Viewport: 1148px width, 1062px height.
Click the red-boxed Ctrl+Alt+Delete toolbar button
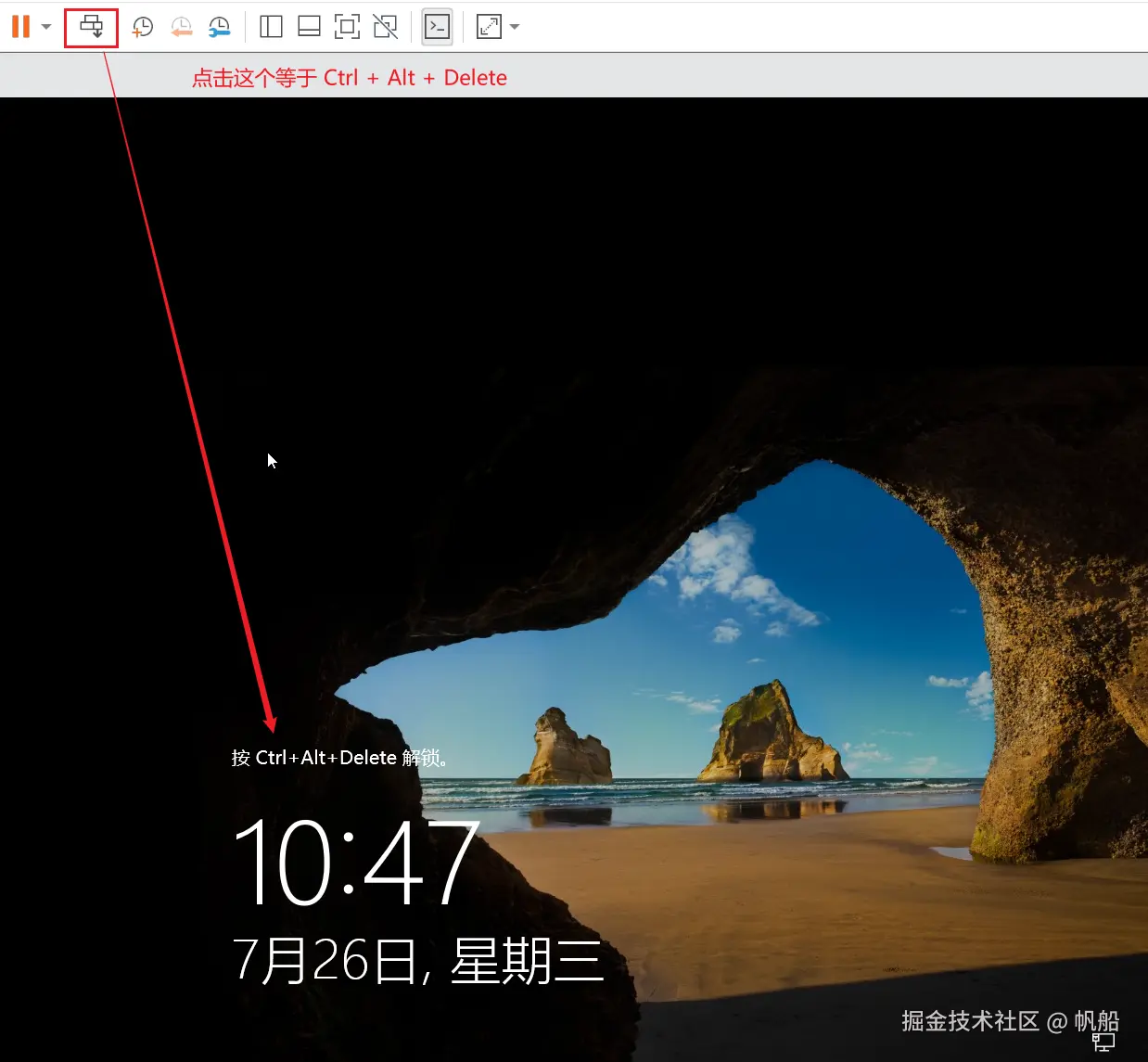coord(90,27)
